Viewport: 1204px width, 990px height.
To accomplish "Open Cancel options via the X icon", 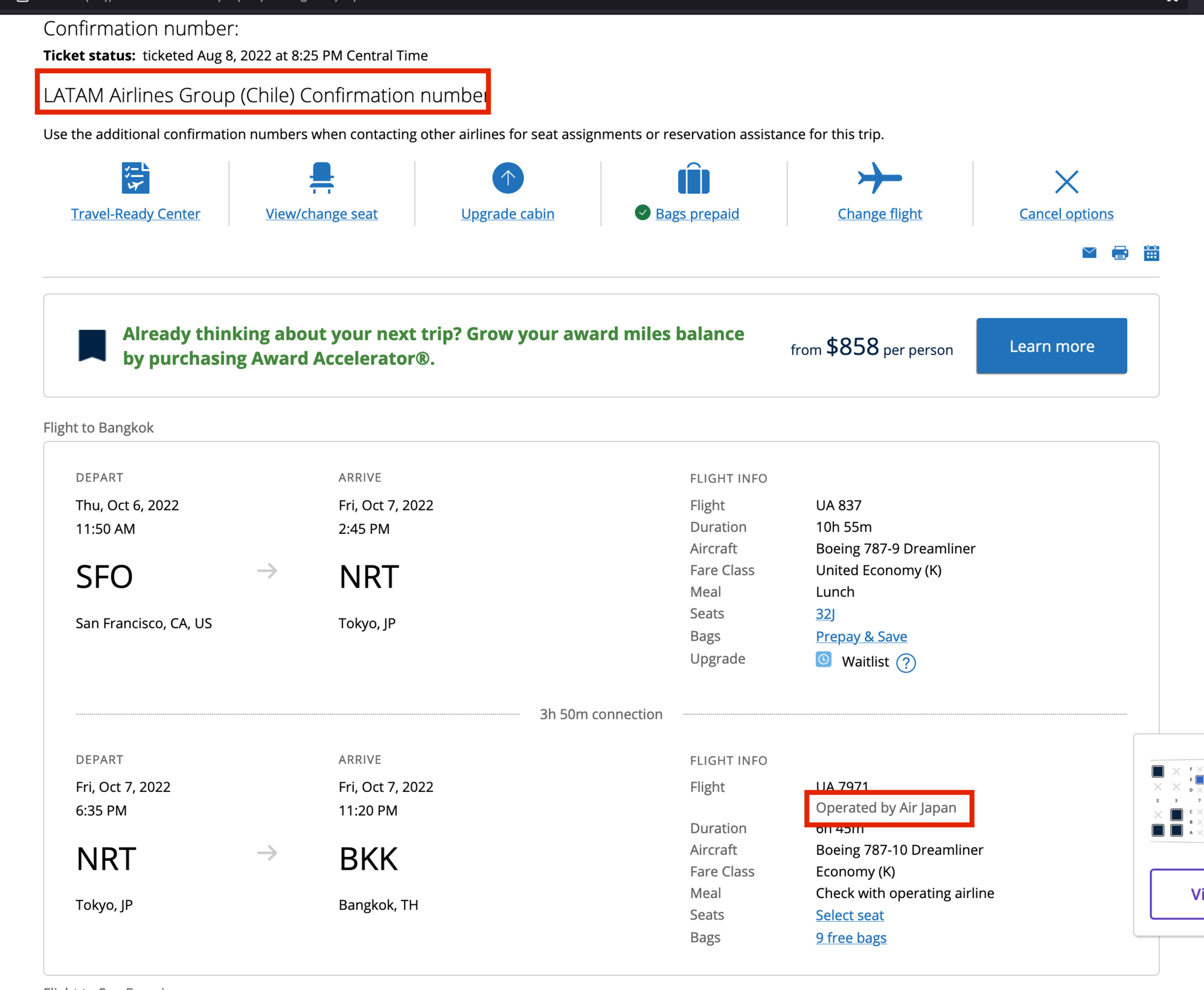I will 1066,182.
